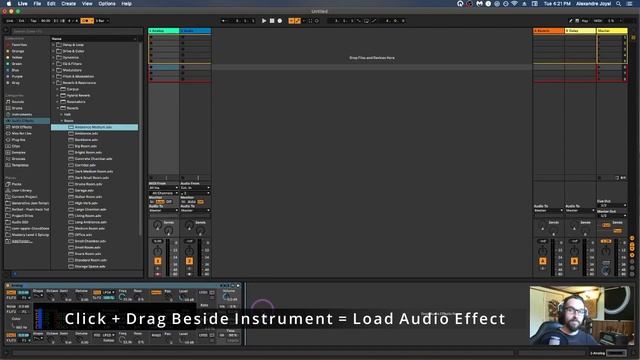Toggle the browser show/hide button
This screenshot has height=360, width=640.
point(6,30)
